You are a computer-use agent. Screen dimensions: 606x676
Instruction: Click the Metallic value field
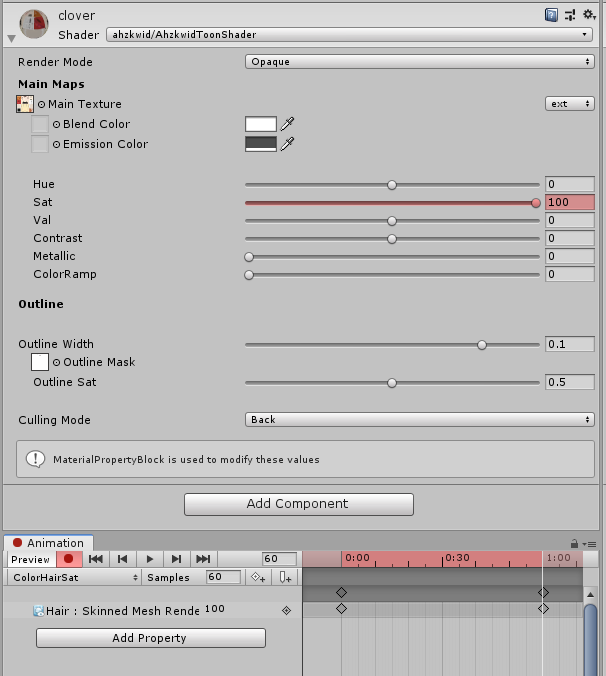coord(570,256)
